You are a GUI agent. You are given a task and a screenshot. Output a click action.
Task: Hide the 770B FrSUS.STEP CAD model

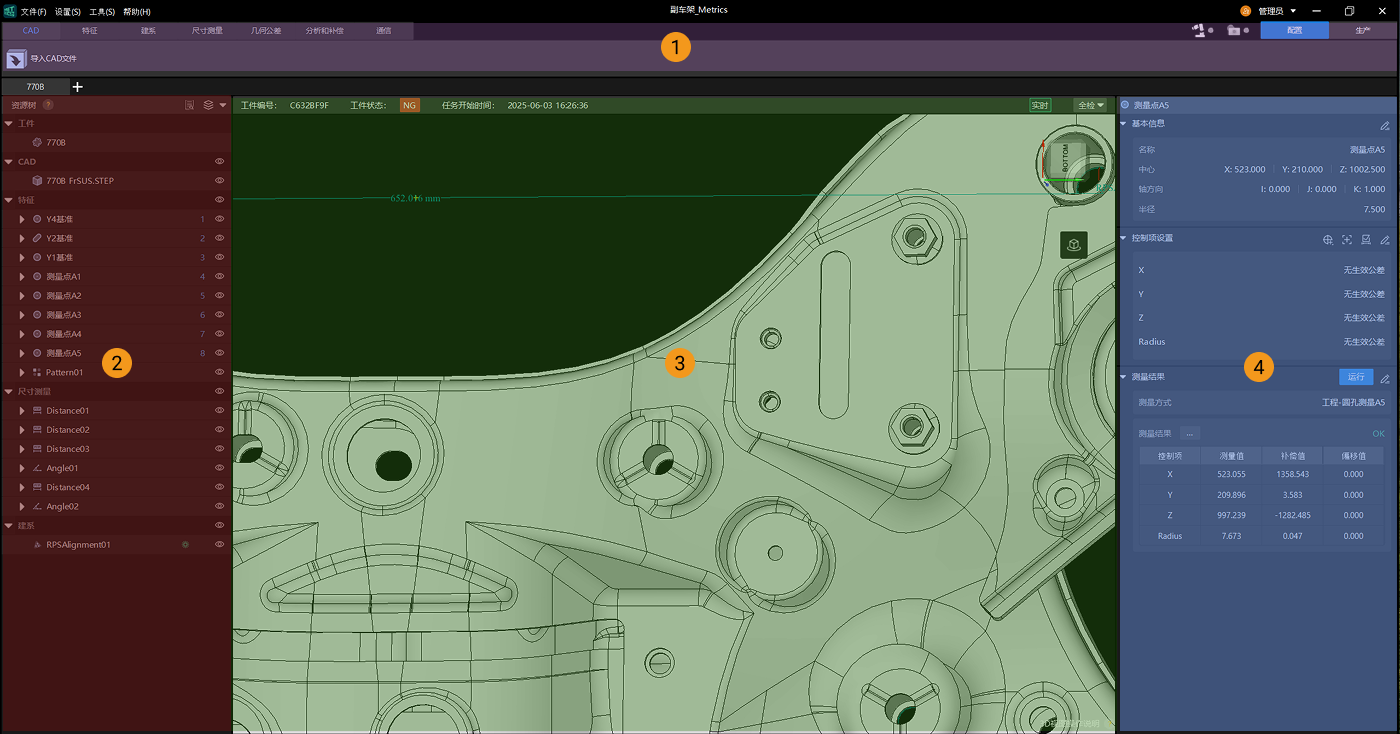pyautogui.click(x=219, y=180)
